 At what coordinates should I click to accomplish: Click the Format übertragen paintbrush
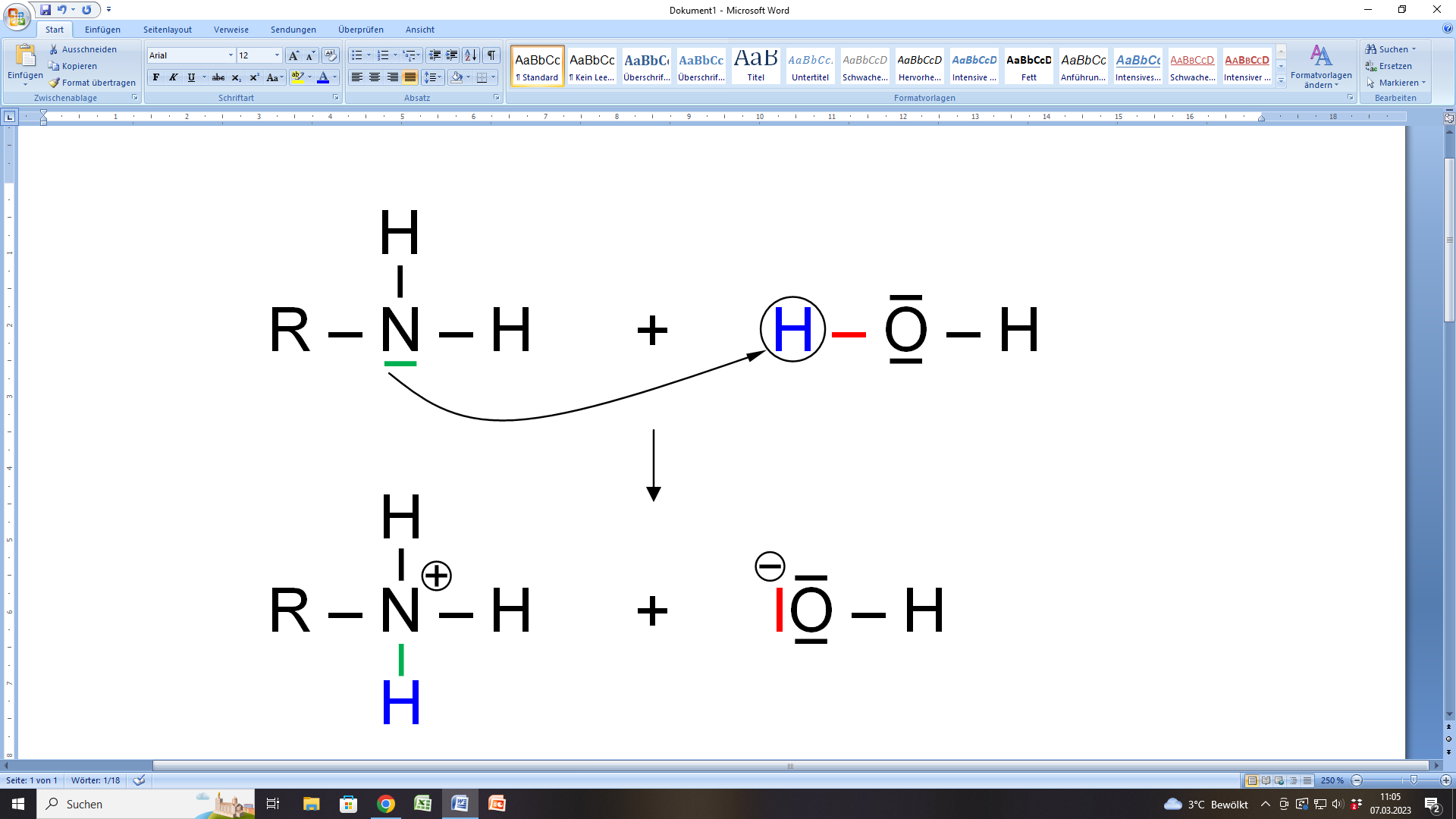point(55,83)
